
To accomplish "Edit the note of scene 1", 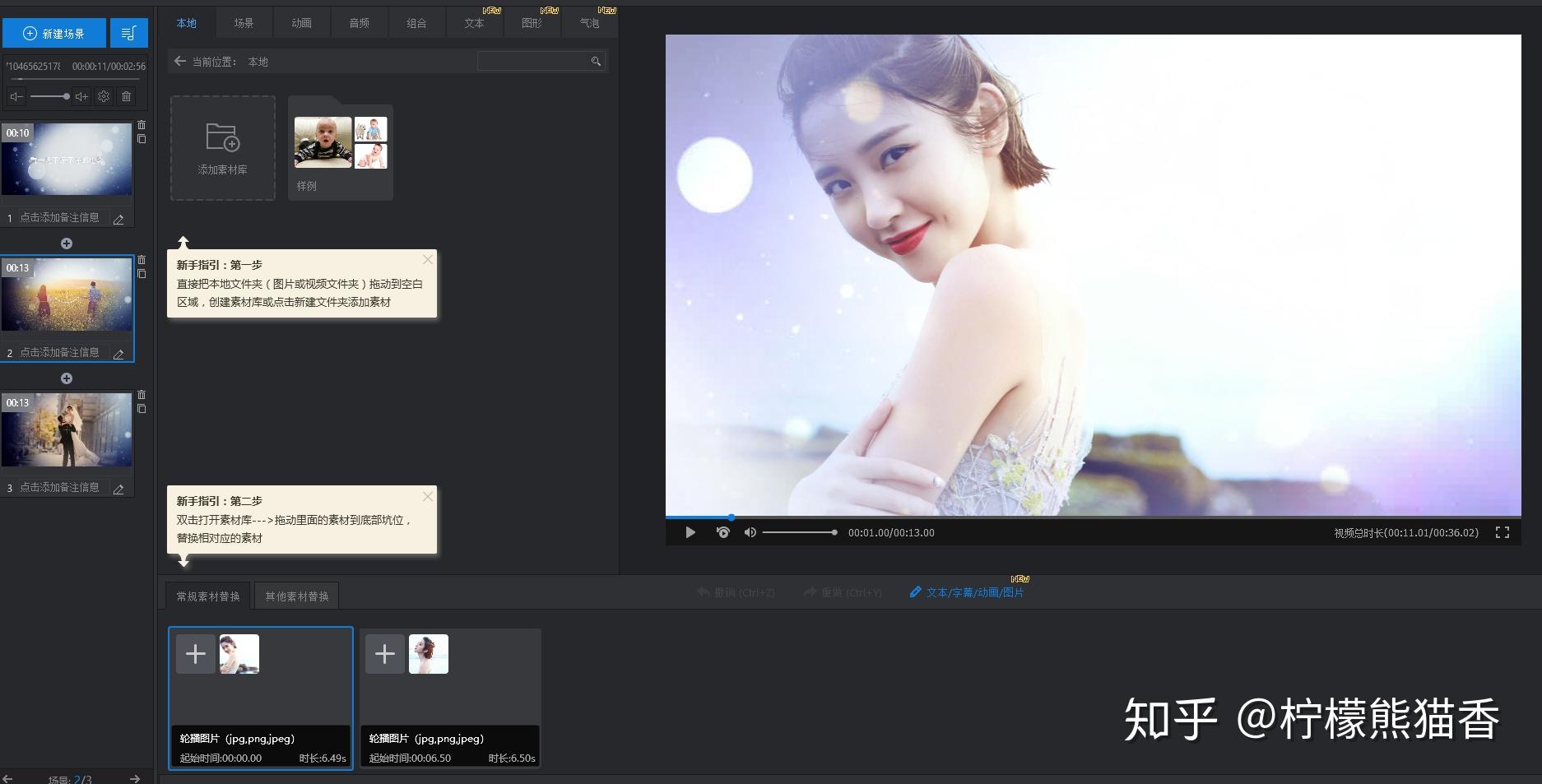I will point(118,219).
